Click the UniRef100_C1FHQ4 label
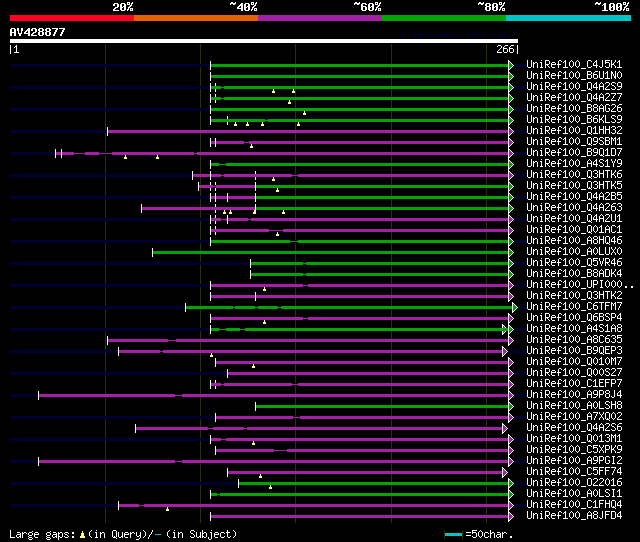Image resolution: width=640 pixels, height=542 pixels. (x=574, y=505)
